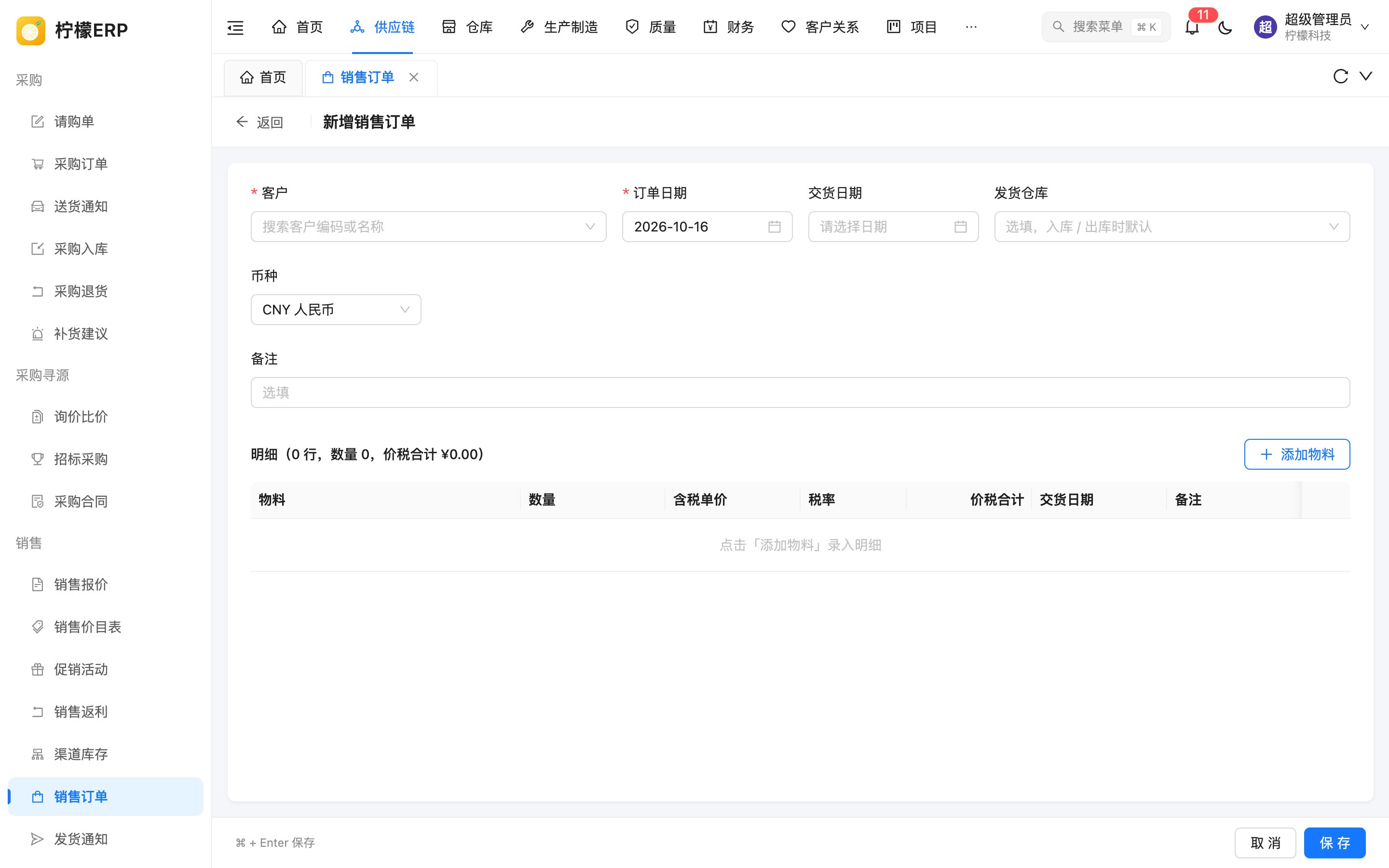Open the 财务 top menu
Image resolution: width=1389 pixels, height=868 pixels.
(729, 27)
